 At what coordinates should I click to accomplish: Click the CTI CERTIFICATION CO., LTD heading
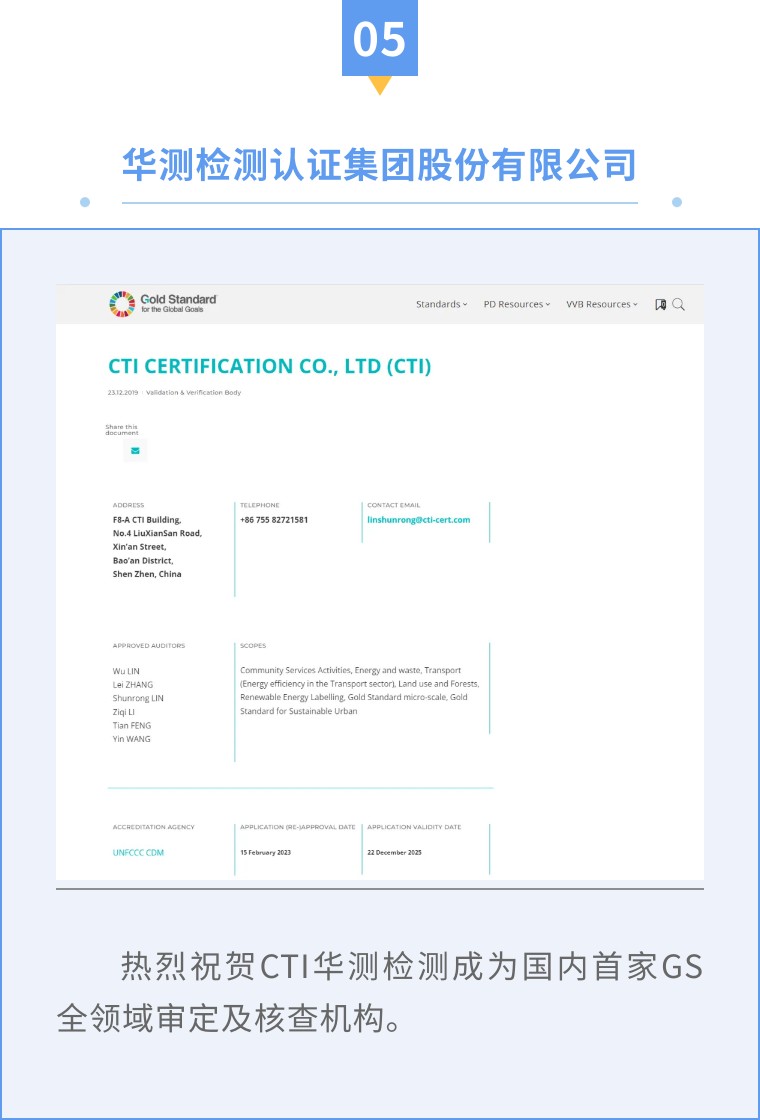(270, 366)
